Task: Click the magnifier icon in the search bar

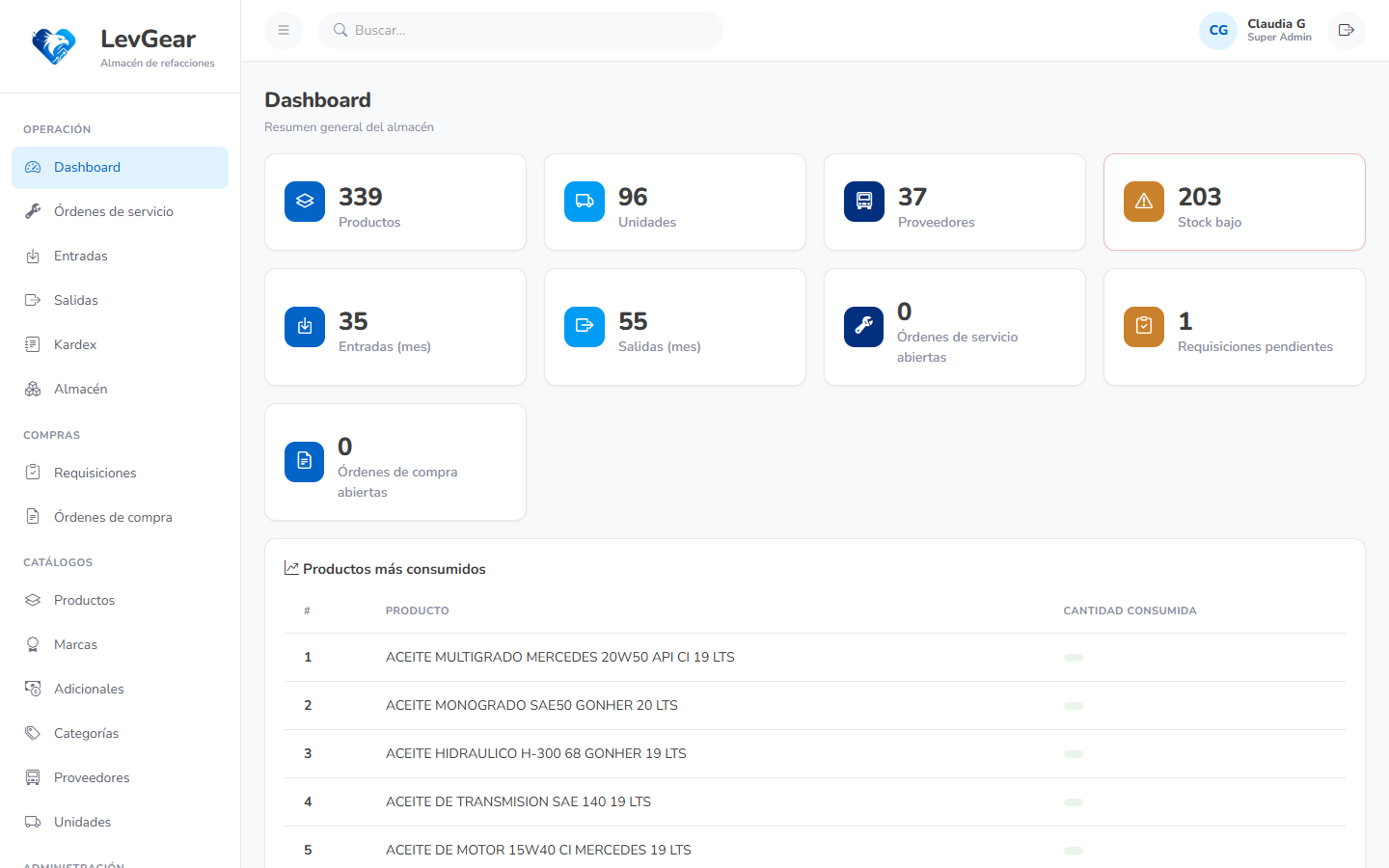Action: click(340, 30)
